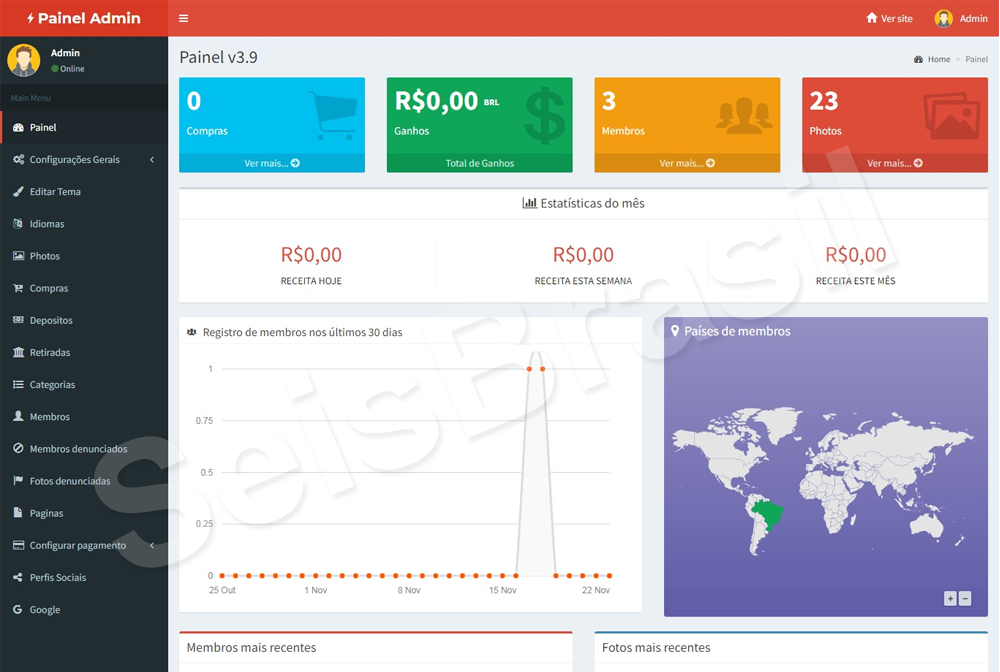1000x672 pixels.
Task: Open the Categorias menu item
Action: [x=52, y=385]
